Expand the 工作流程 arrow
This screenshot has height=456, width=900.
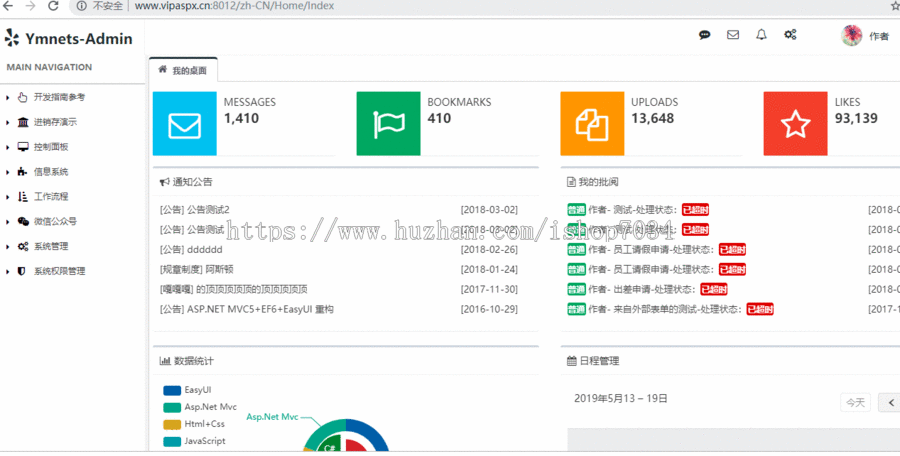(7, 197)
